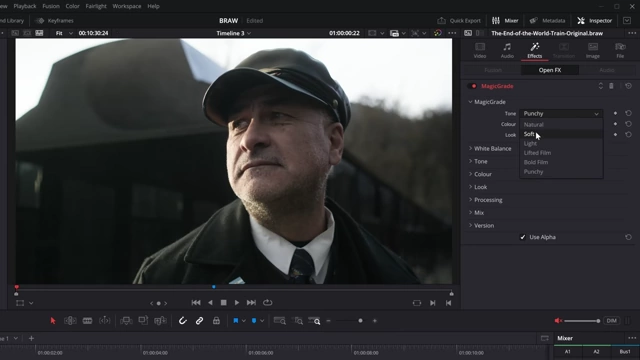Switch to the Audio inspector tab
Viewport: 640px width, 360px height.
[507, 51]
